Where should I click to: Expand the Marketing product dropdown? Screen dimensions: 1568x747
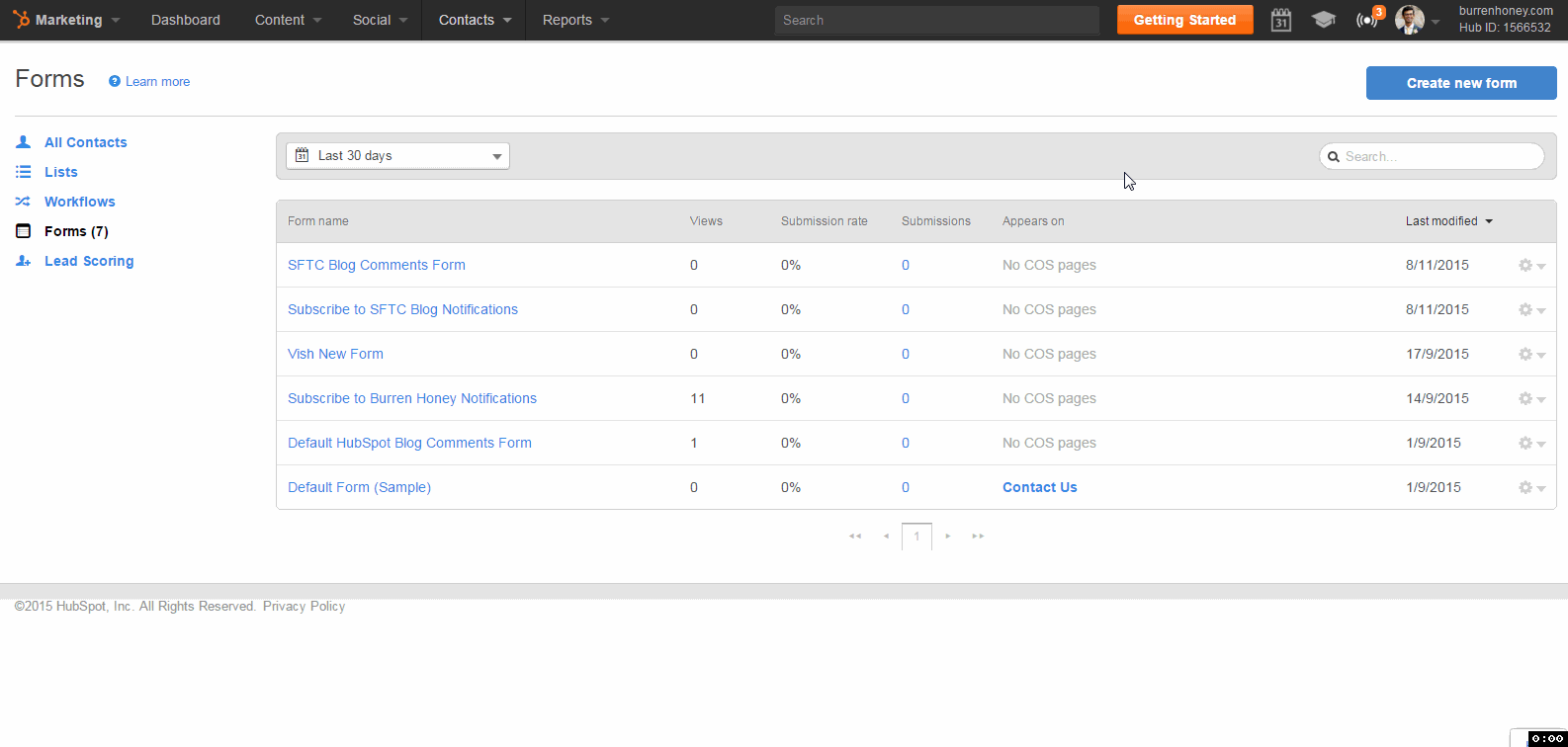pos(116,21)
